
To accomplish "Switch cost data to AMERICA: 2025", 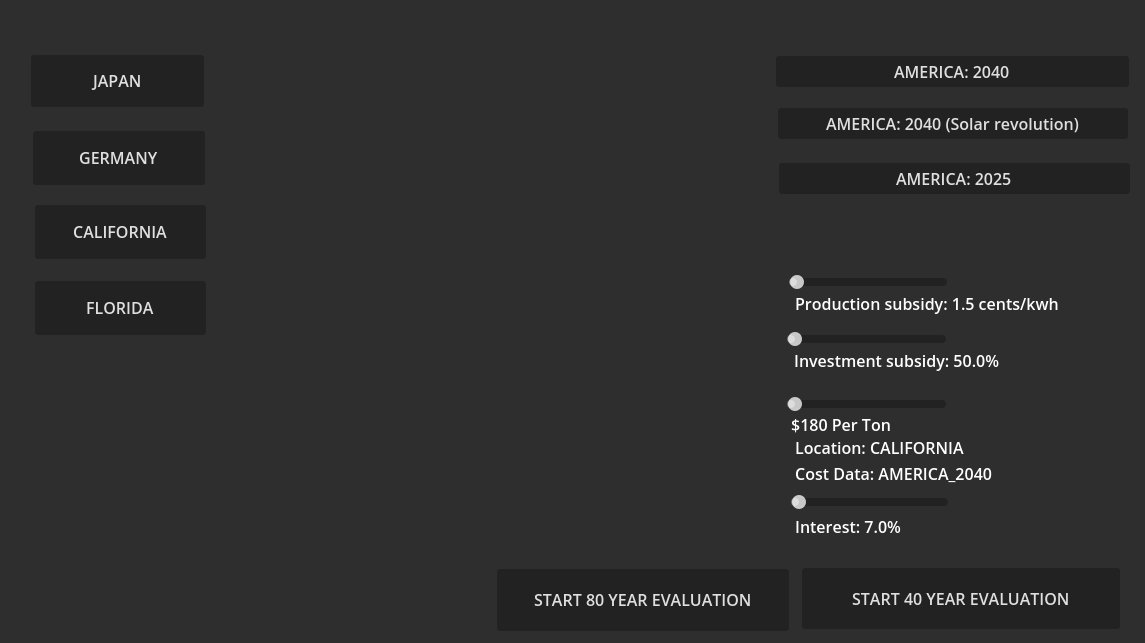I will pos(954,179).
